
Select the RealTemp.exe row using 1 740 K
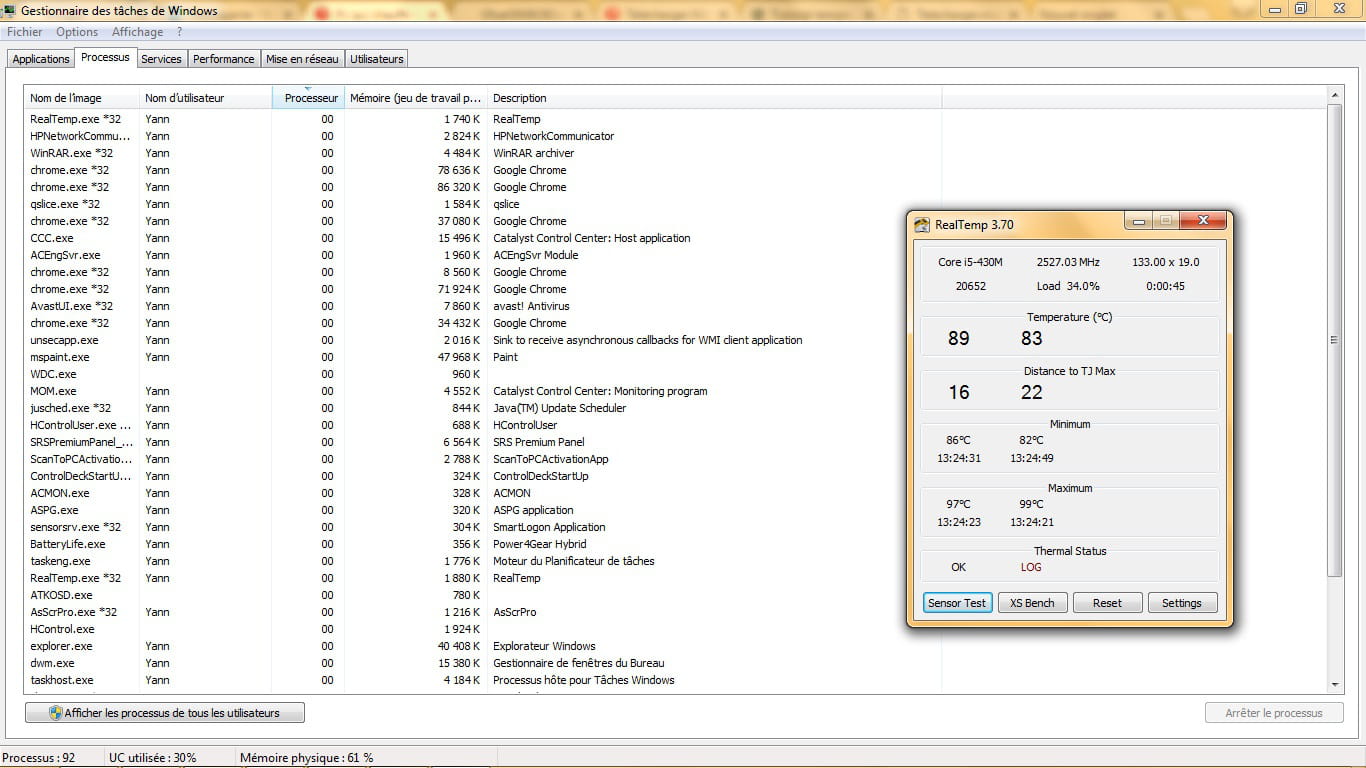point(483,119)
